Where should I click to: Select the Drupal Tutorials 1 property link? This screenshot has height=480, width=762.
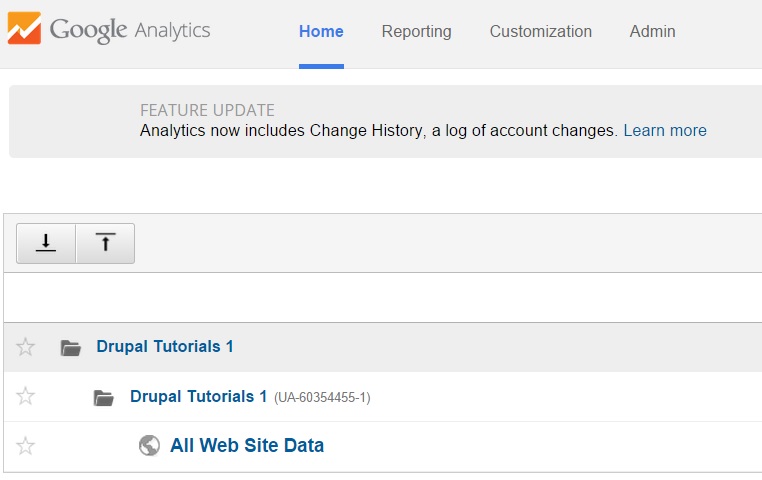tap(198, 396)
